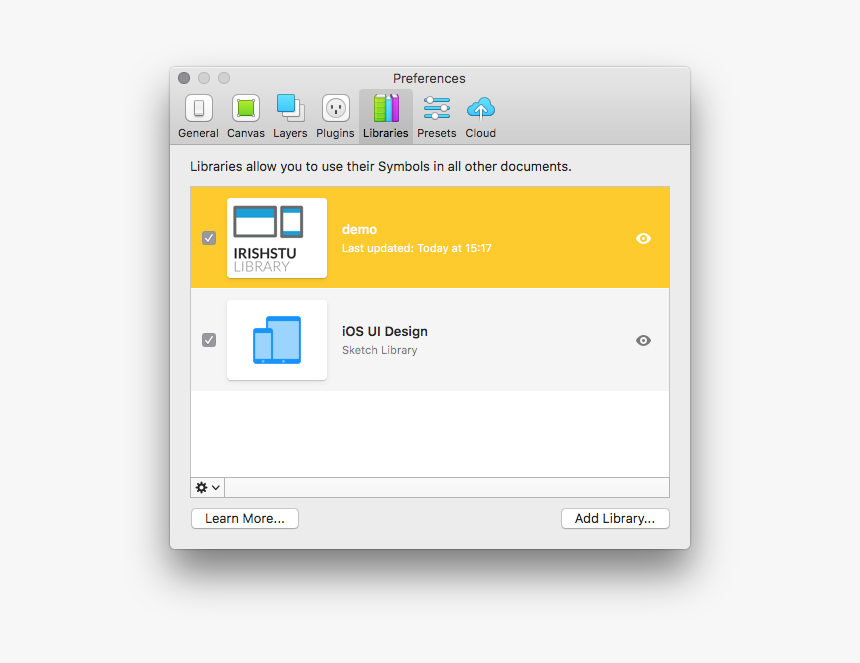Select the Canvas preferences icon
Viewport: 860px width, 663px height.
(x=246, y=109)
